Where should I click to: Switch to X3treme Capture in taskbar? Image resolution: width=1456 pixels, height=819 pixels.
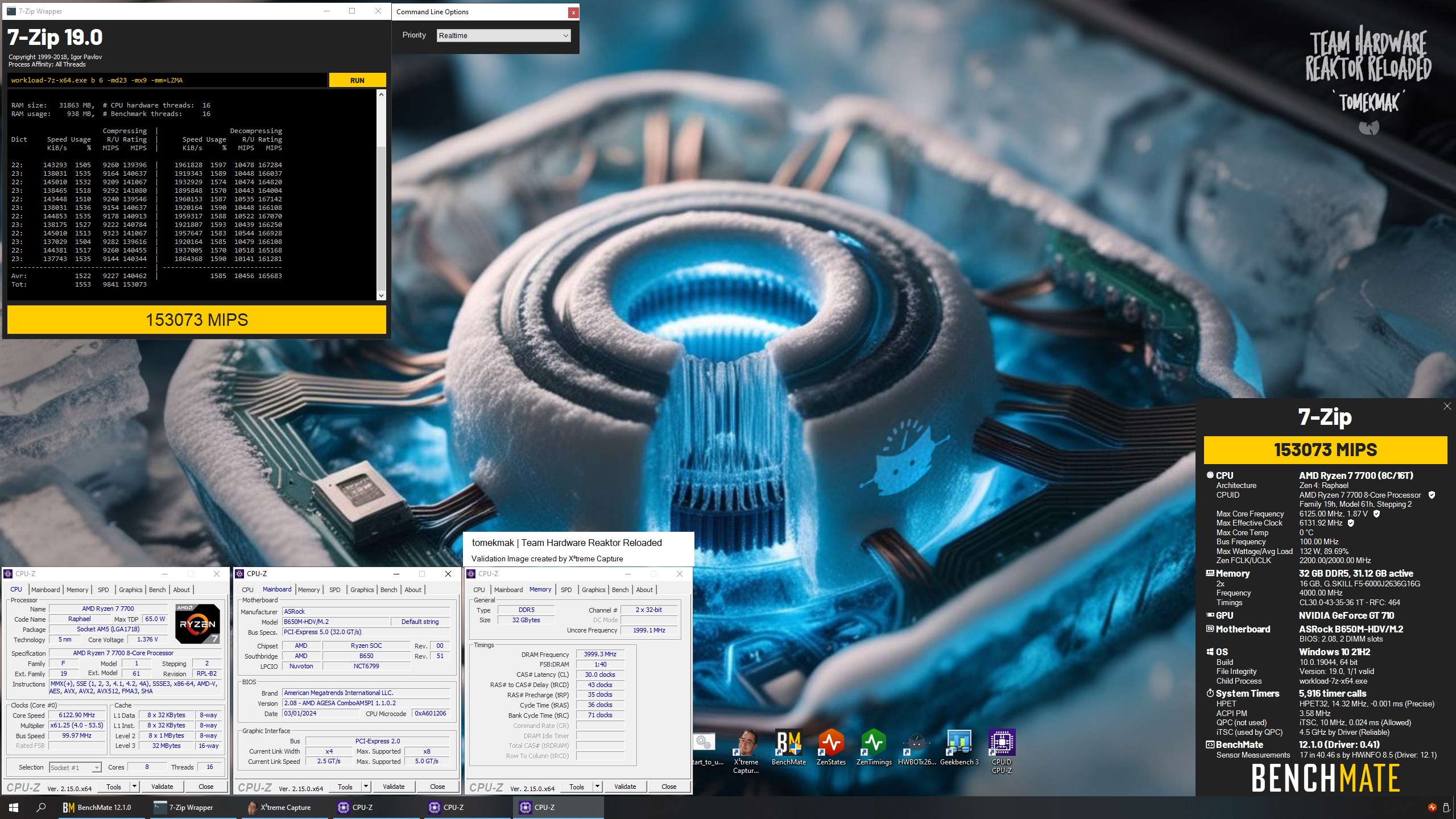click(284, 807)
